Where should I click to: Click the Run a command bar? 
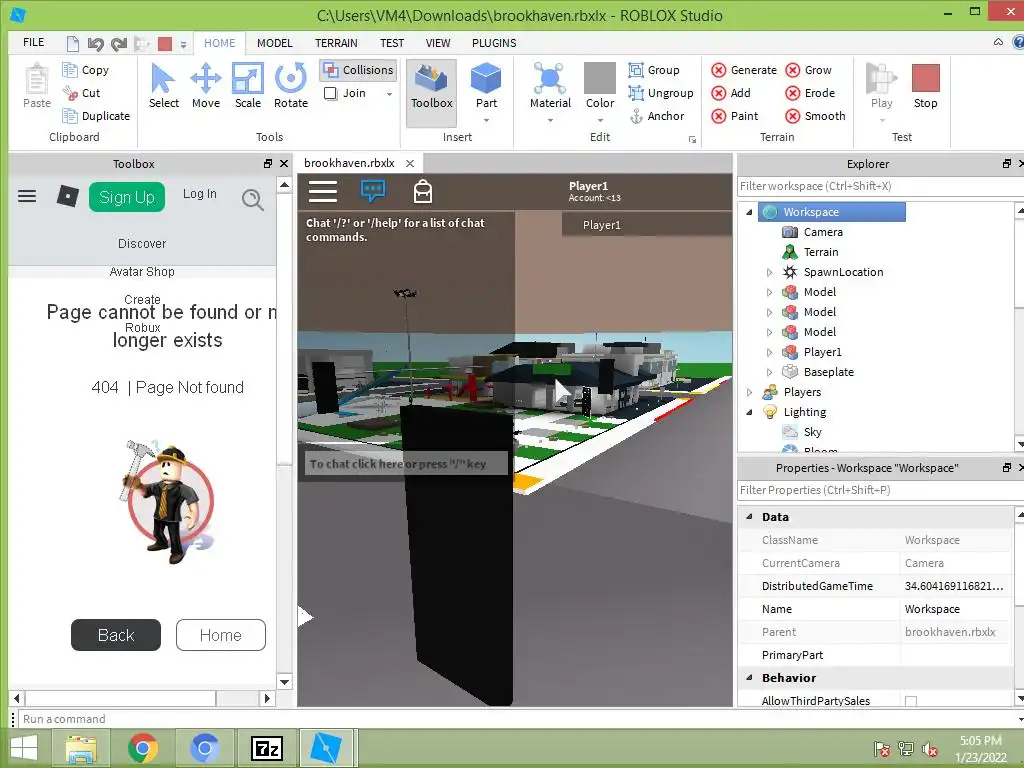519,719
